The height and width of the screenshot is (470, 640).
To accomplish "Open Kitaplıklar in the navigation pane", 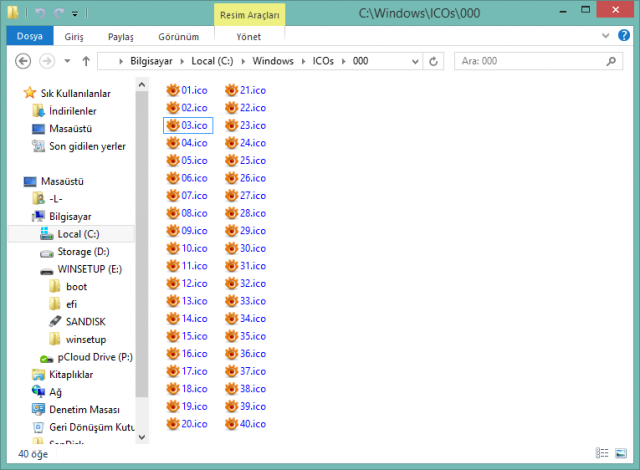I will click(71, 375).
